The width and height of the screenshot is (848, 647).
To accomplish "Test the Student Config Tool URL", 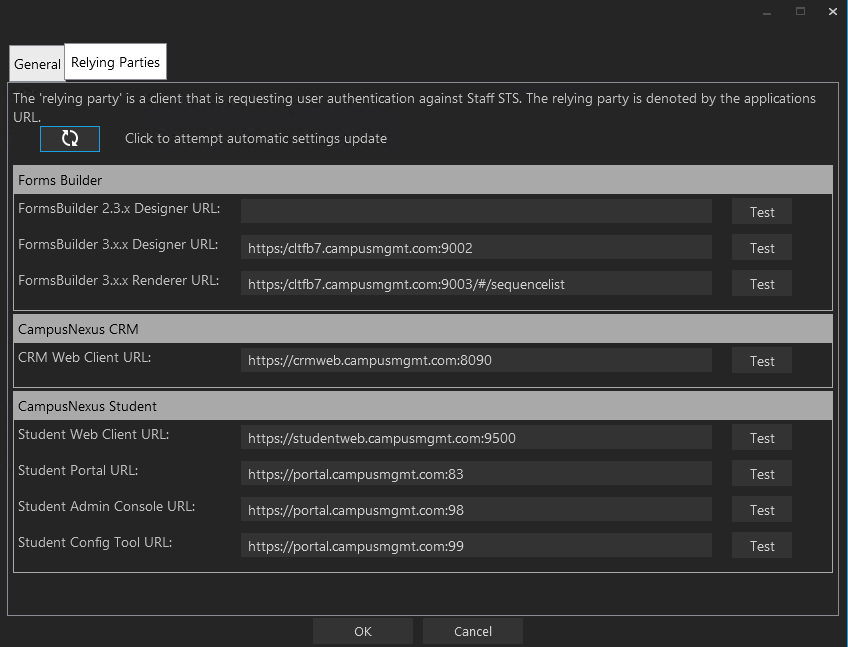I will pos(761,545).
